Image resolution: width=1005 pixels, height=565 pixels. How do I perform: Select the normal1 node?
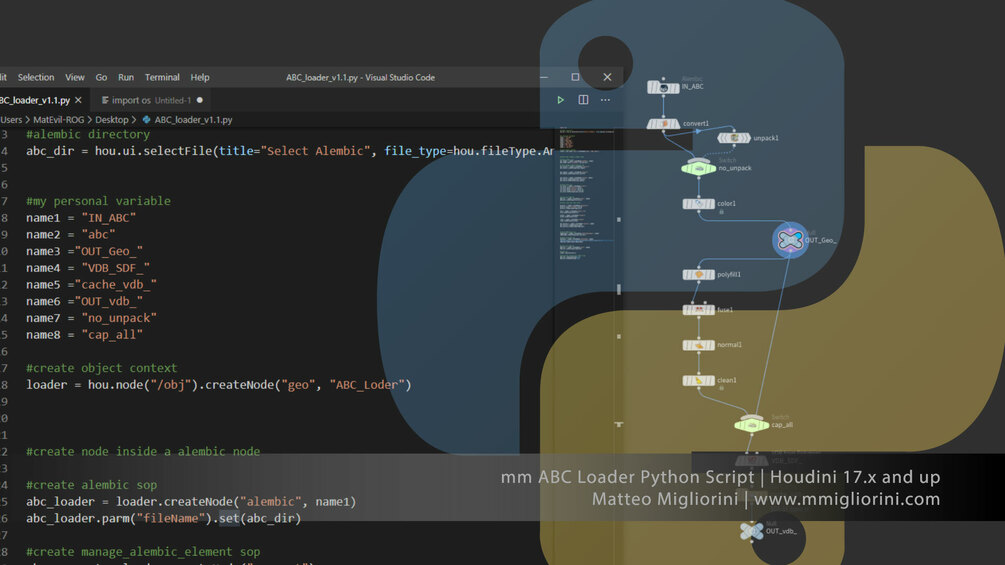pos(699,345)
